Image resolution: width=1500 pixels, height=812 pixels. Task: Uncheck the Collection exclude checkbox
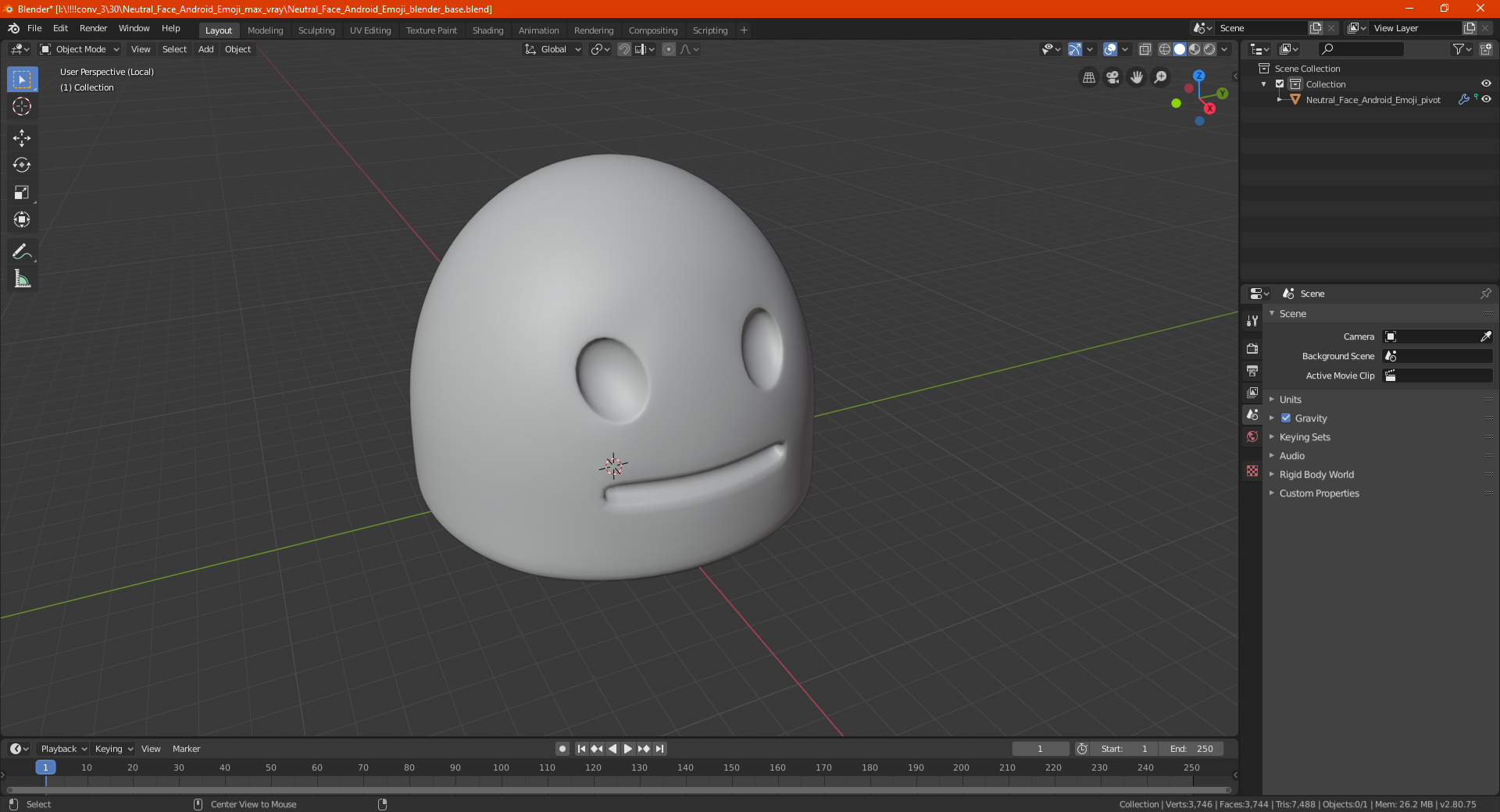[x=1280, y=84]
